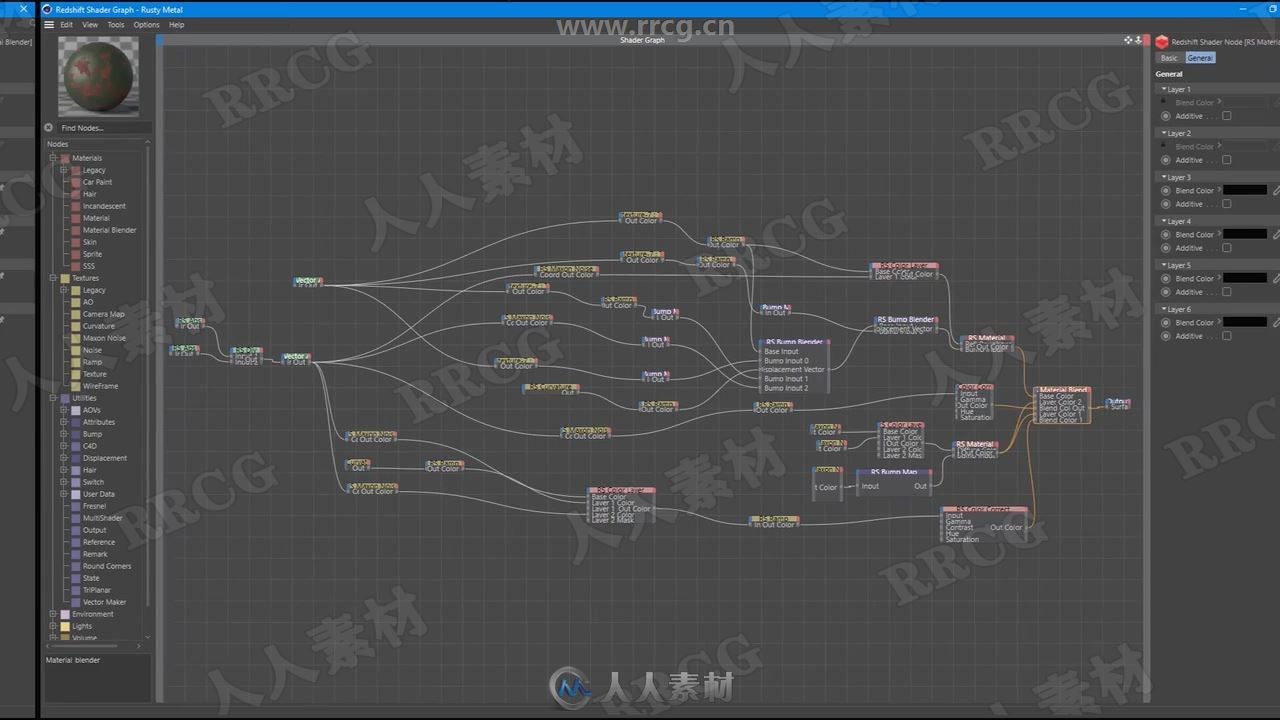Click the Rusty Metal material preview sphere
The image size is (1280, 720).
[x=98, y=76]
